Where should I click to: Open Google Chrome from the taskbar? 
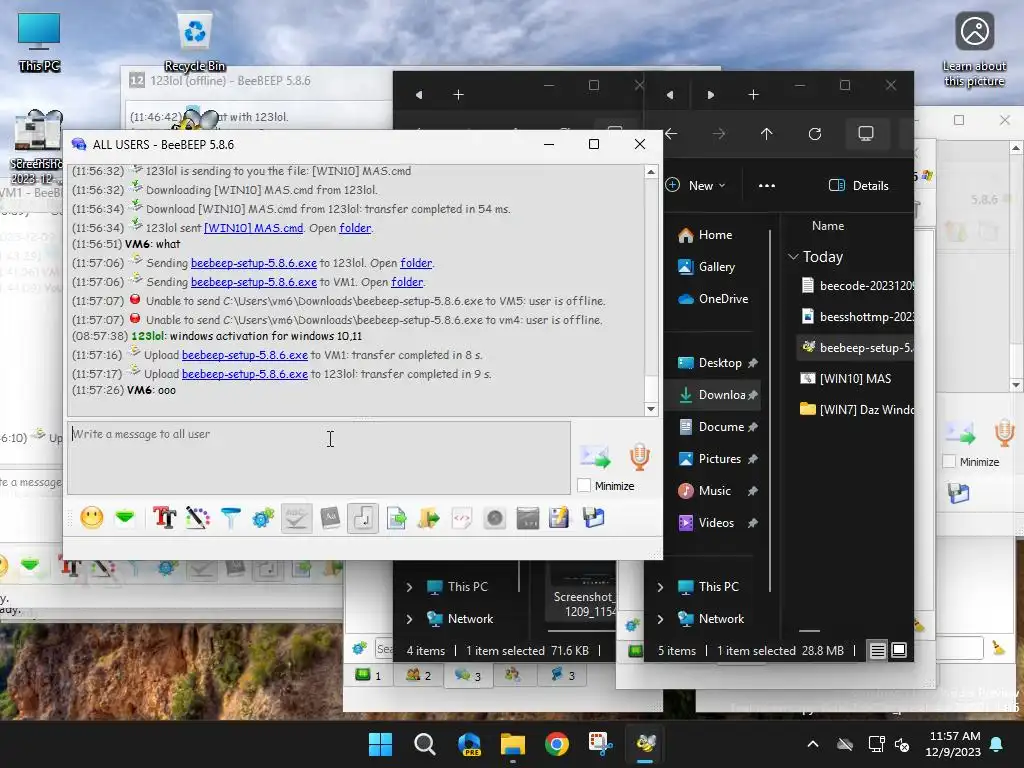coord(557,744)
